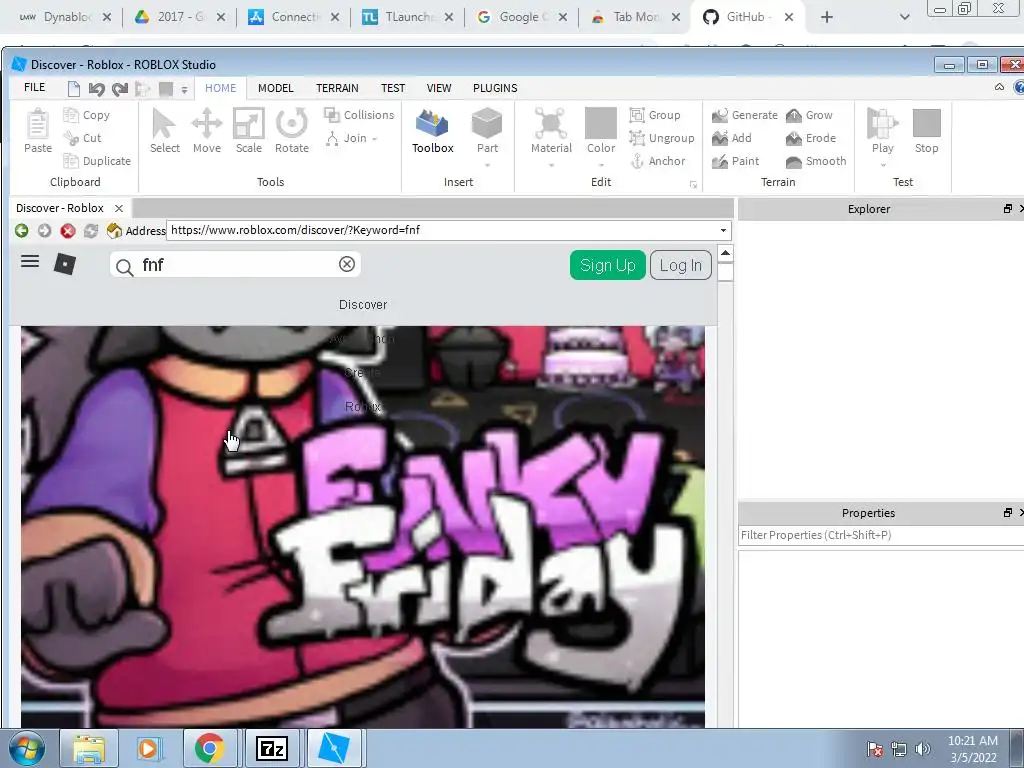The image size is (1024, 768).
Task: Undock the Explorer panel
Action: click(x=1008, y=208)
